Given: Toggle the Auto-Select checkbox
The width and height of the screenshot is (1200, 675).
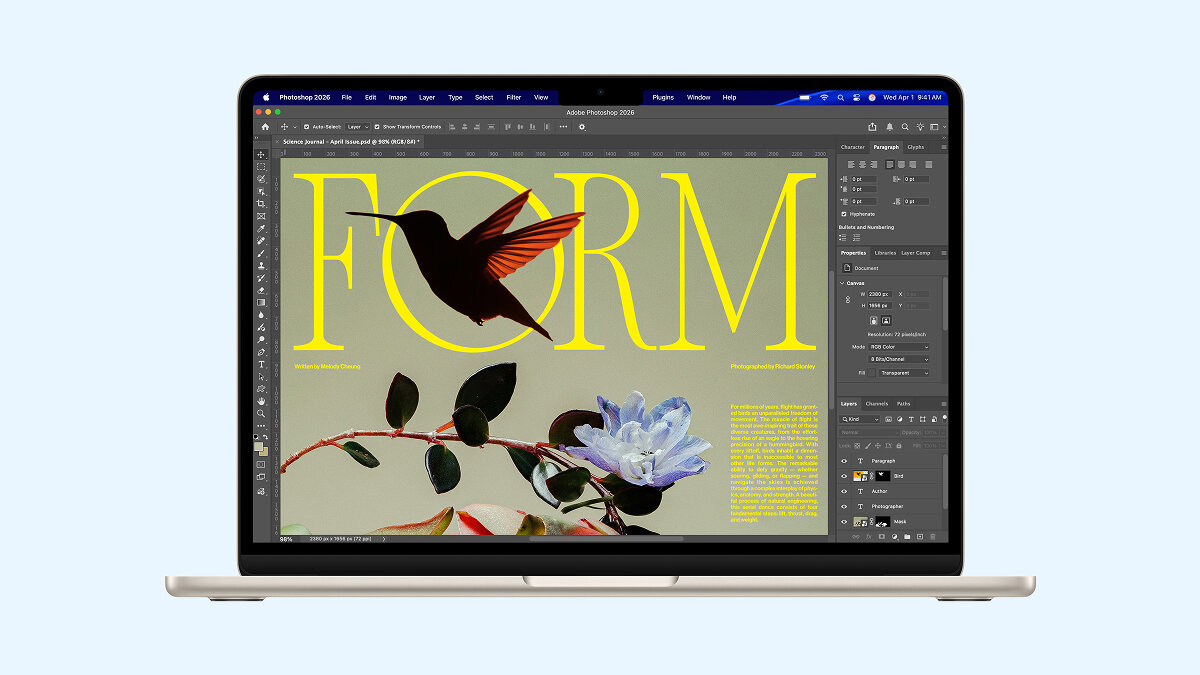Looking at the screenshot, I should [306, 127].
